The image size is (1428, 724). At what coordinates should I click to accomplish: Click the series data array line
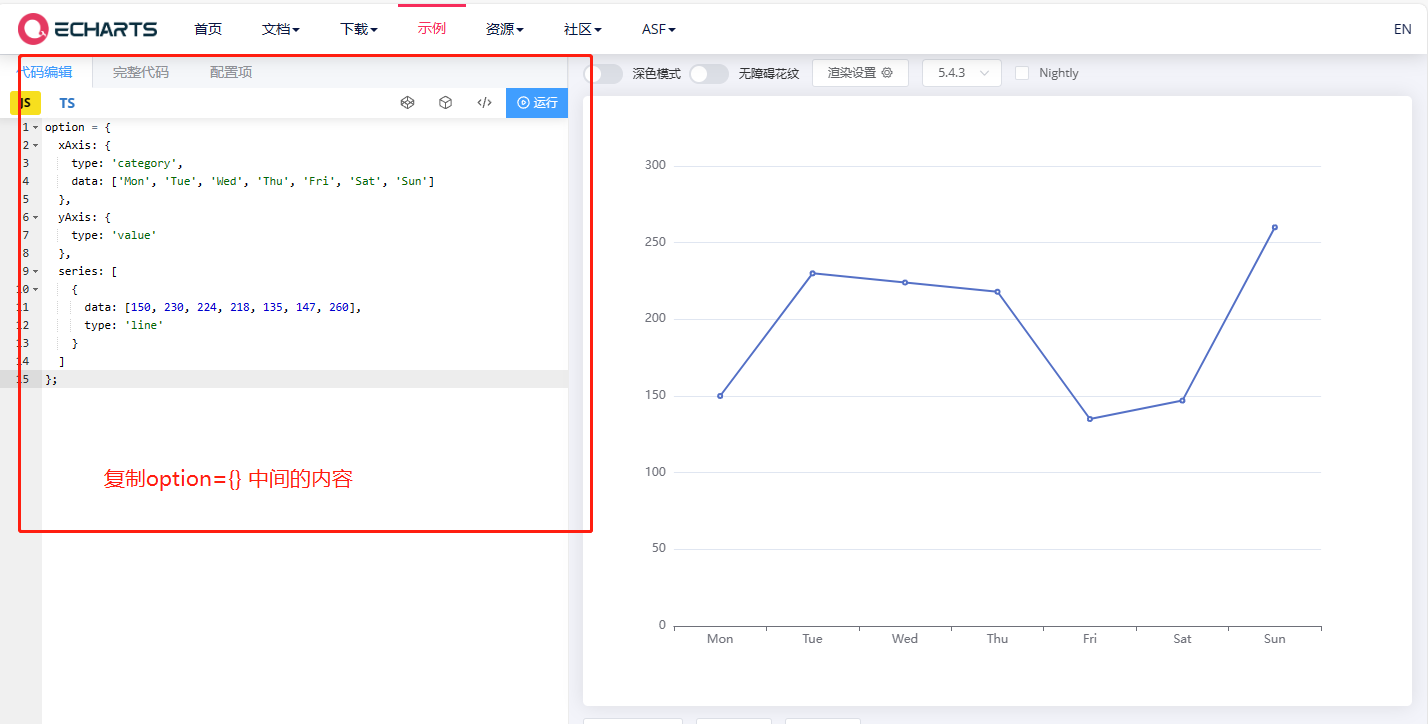[x=222, y=307]
